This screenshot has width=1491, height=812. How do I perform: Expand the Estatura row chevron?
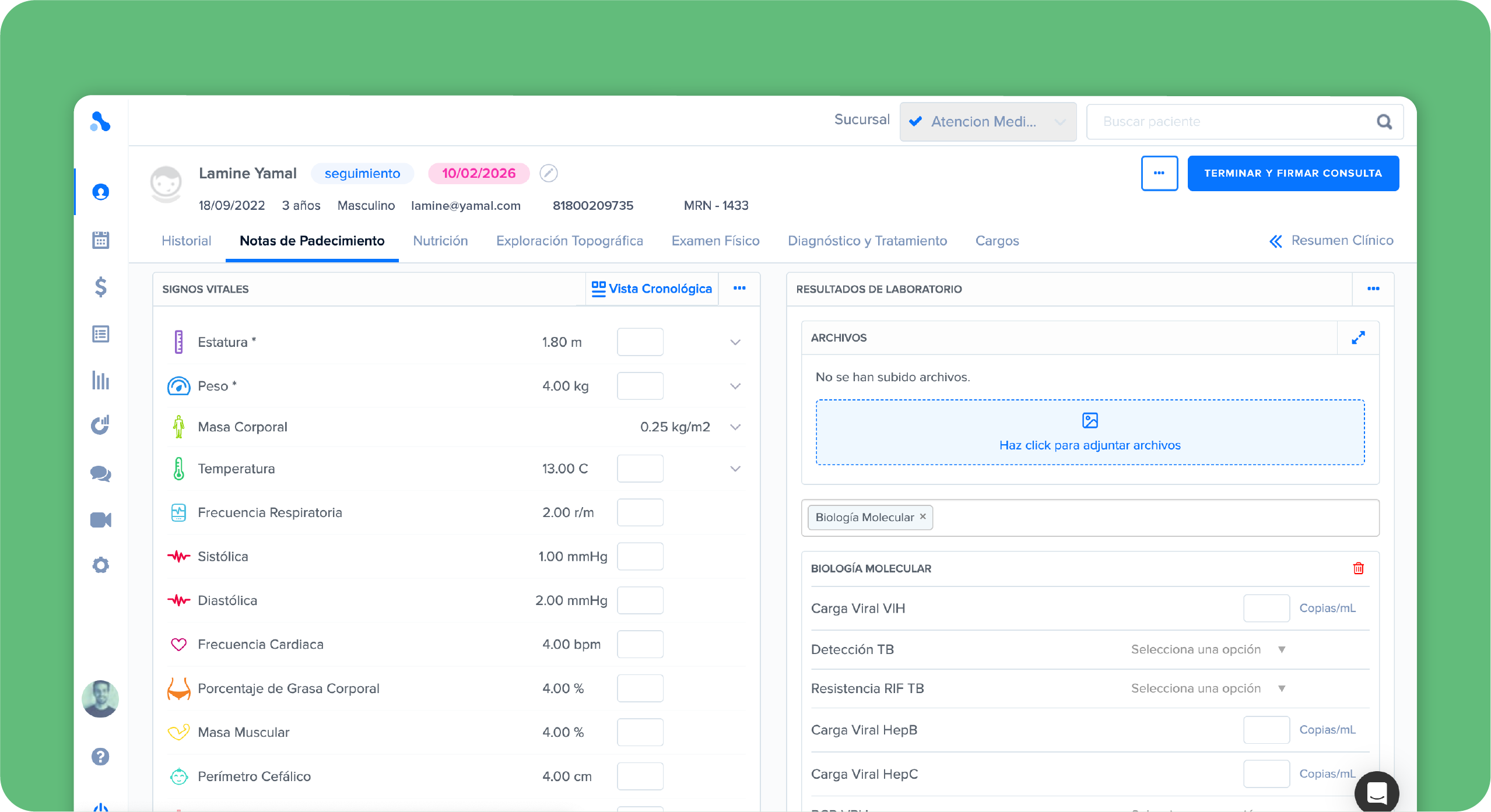tap(735, 342)
